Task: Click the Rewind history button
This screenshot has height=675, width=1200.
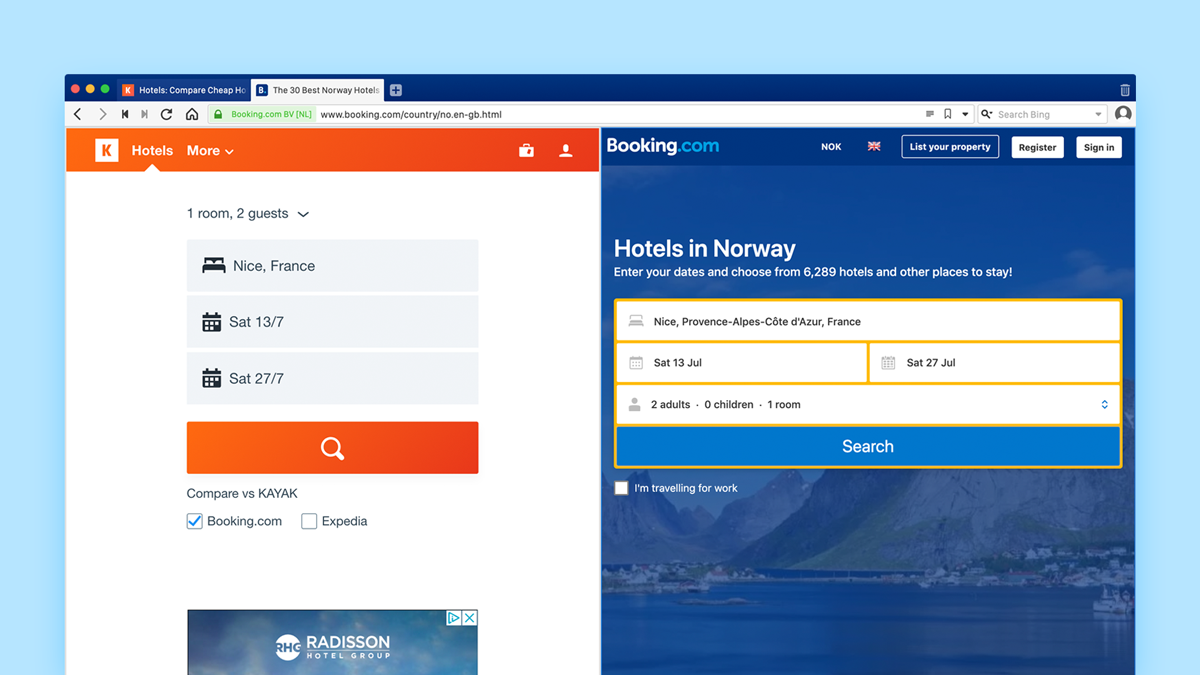Action: 124,115
